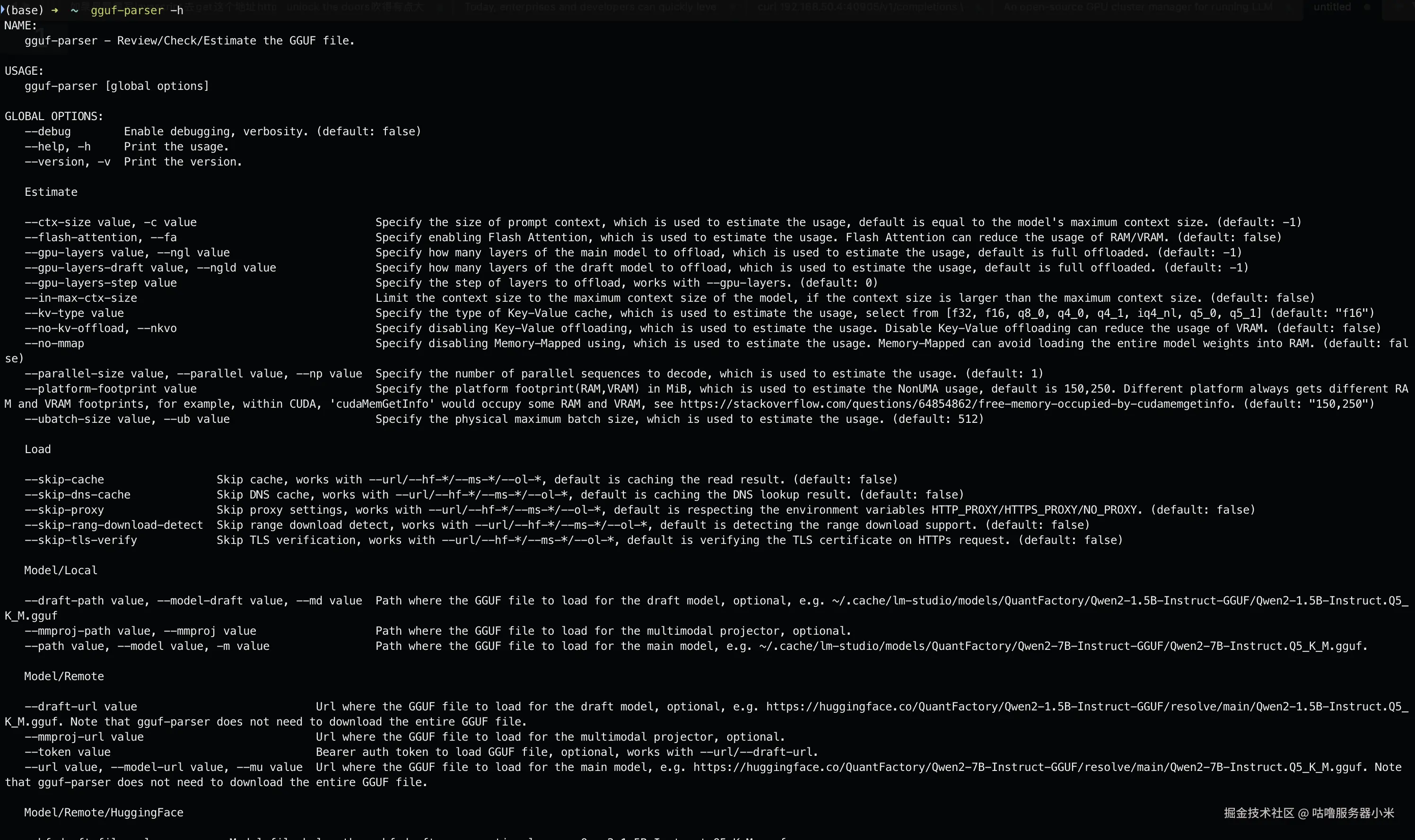
Task: Click the '--token value' option
Action: coord(67,752)
